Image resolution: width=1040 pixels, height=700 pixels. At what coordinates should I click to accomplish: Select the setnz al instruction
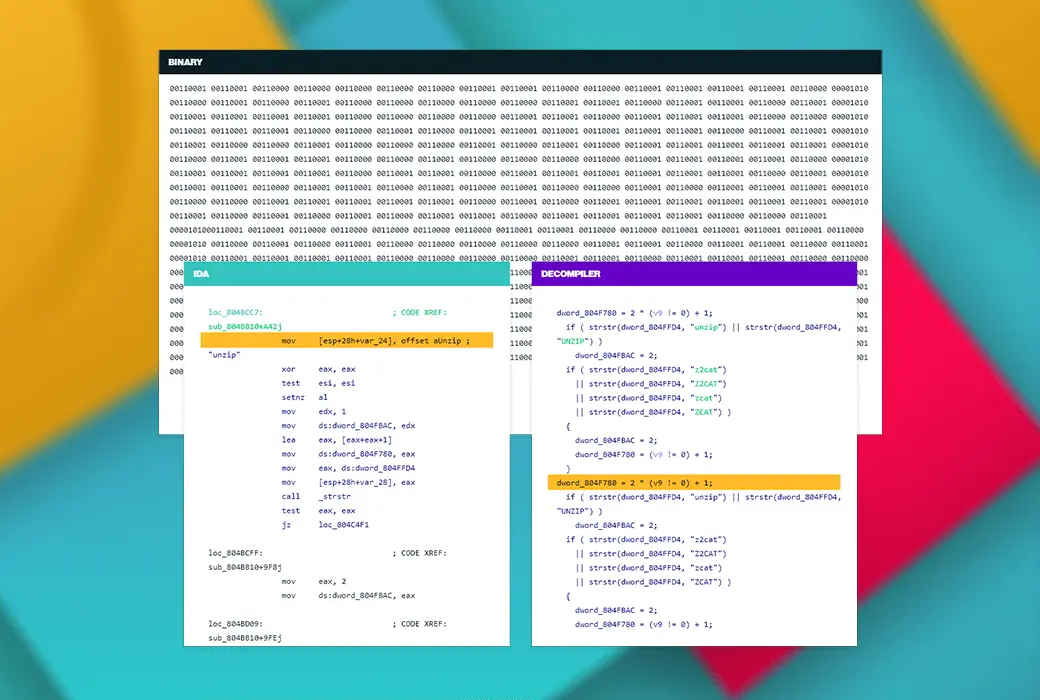click(x=304, y=397)
